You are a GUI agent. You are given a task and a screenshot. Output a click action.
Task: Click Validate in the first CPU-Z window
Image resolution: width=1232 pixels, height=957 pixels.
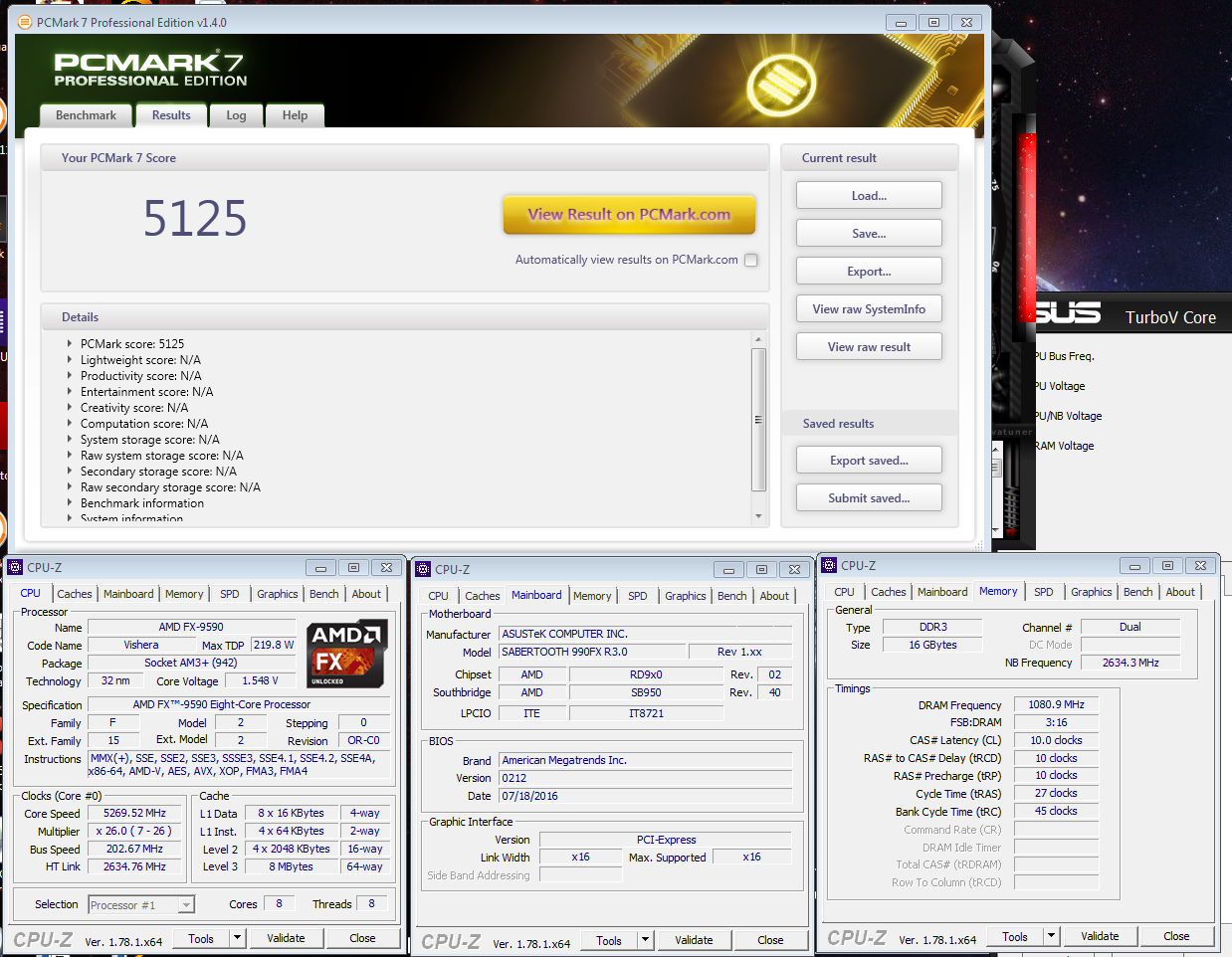286,938
